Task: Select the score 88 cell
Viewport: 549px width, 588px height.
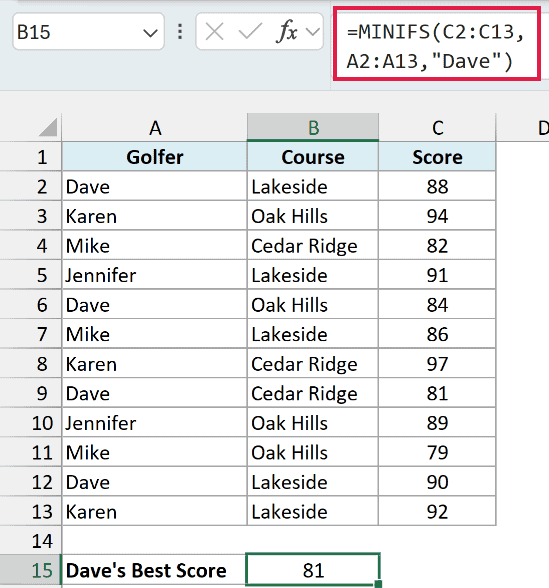Action: 437,186
